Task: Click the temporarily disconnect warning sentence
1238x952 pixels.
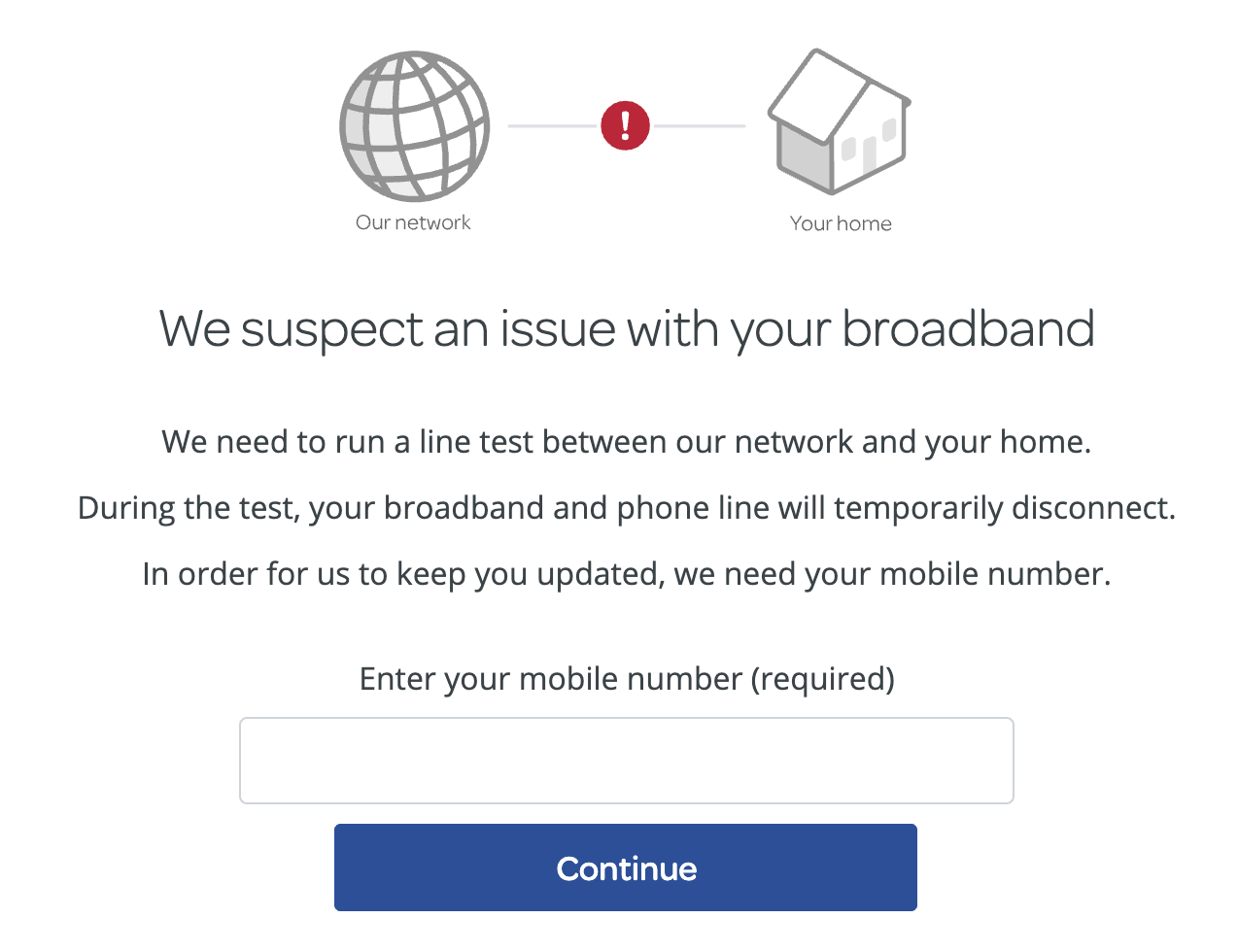Action: tap(626, 507)
